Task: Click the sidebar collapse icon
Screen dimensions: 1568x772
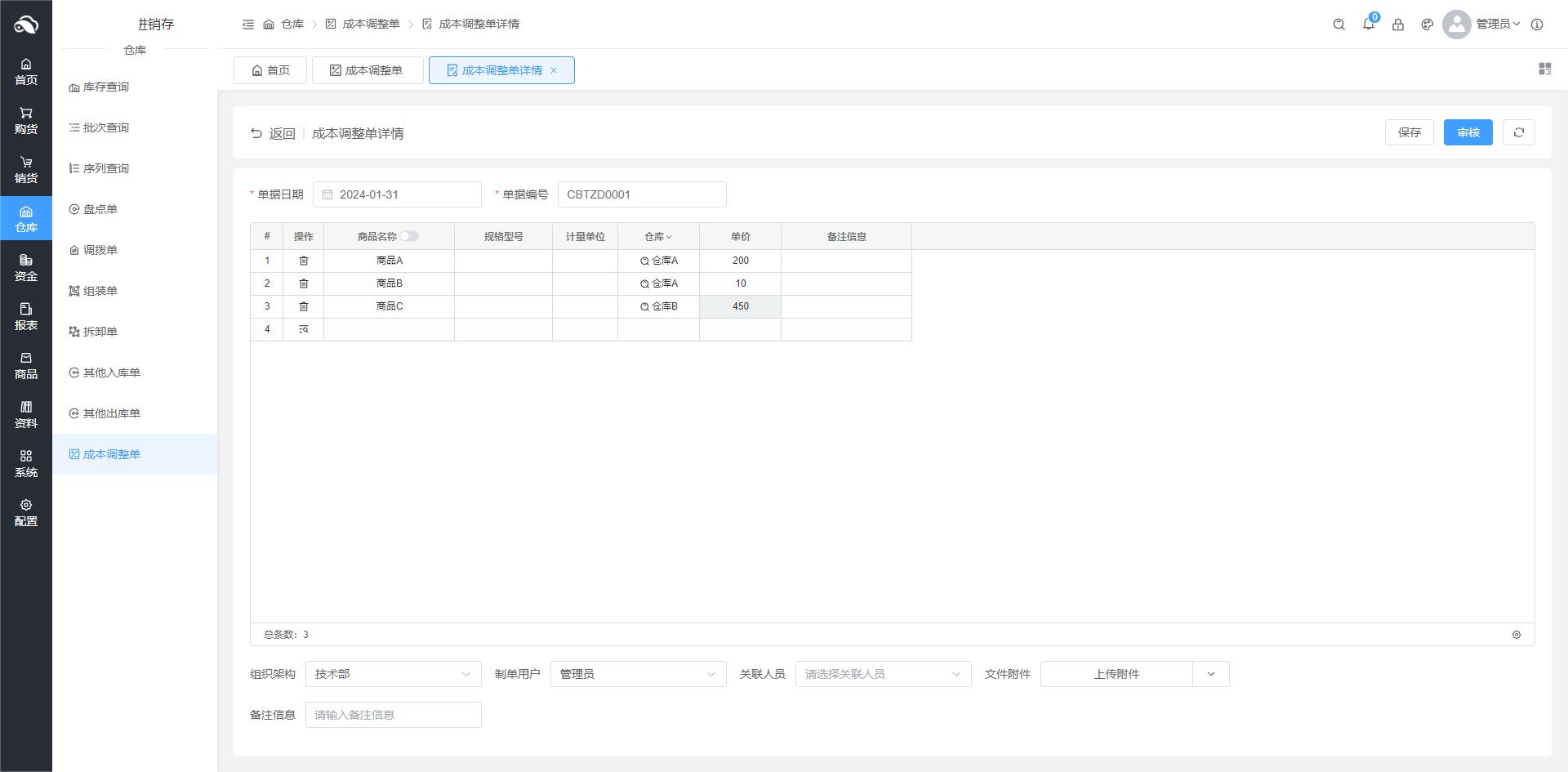Action: (x=248, y=25)
